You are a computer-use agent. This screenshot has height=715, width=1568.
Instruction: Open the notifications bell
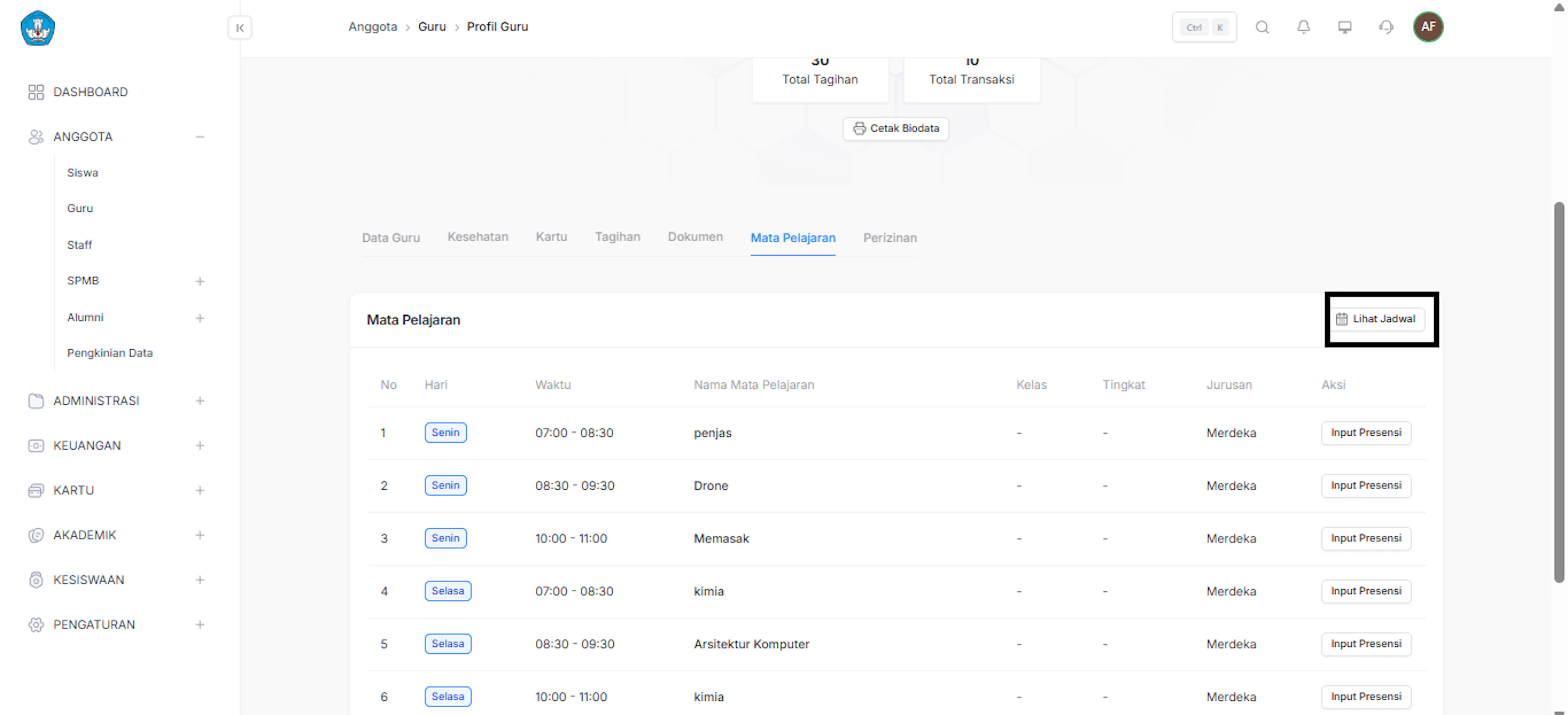pyautogui.click(x=1303, y=27)
